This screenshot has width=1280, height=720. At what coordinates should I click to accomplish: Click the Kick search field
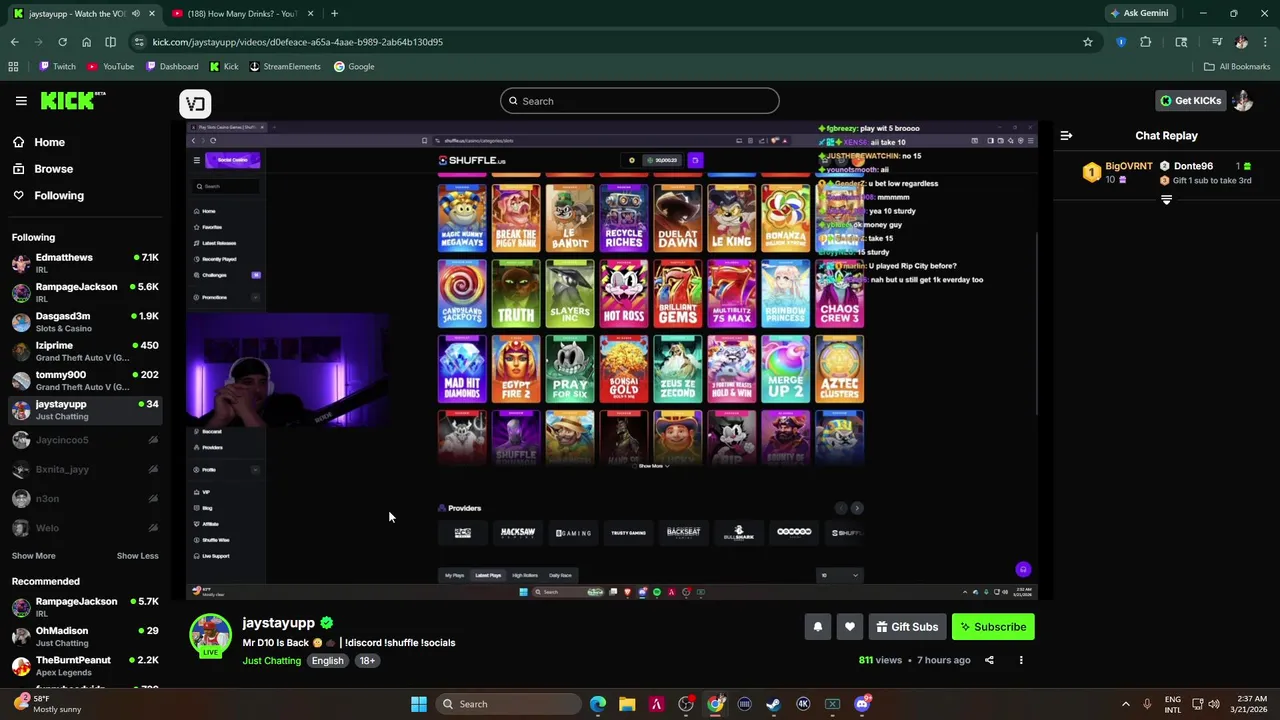tap(639, 101)
